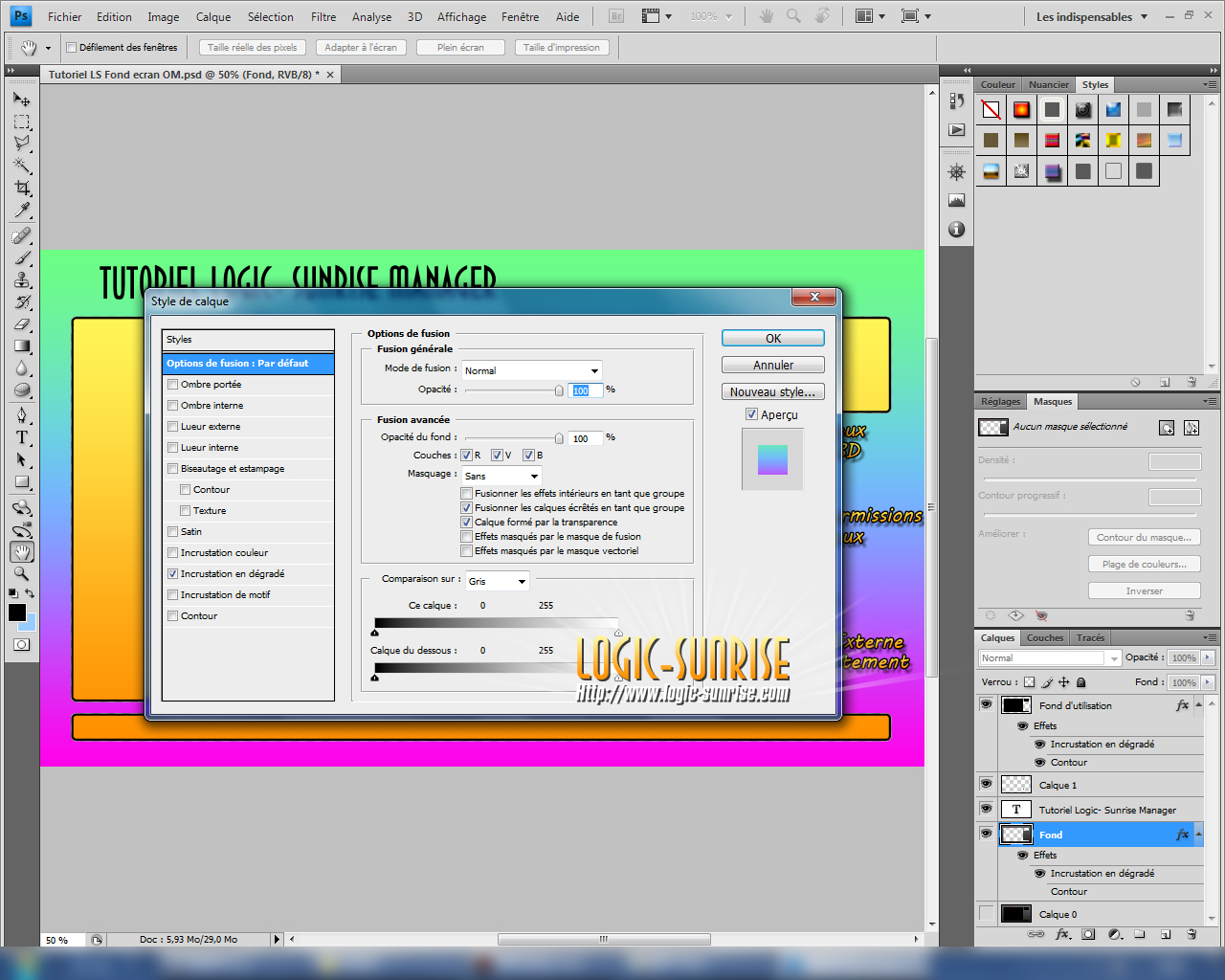Image resolution: width=1225 pixels, height=980 pixels.
Task: Click the add layer mask icon
Action: [1088, 934]
